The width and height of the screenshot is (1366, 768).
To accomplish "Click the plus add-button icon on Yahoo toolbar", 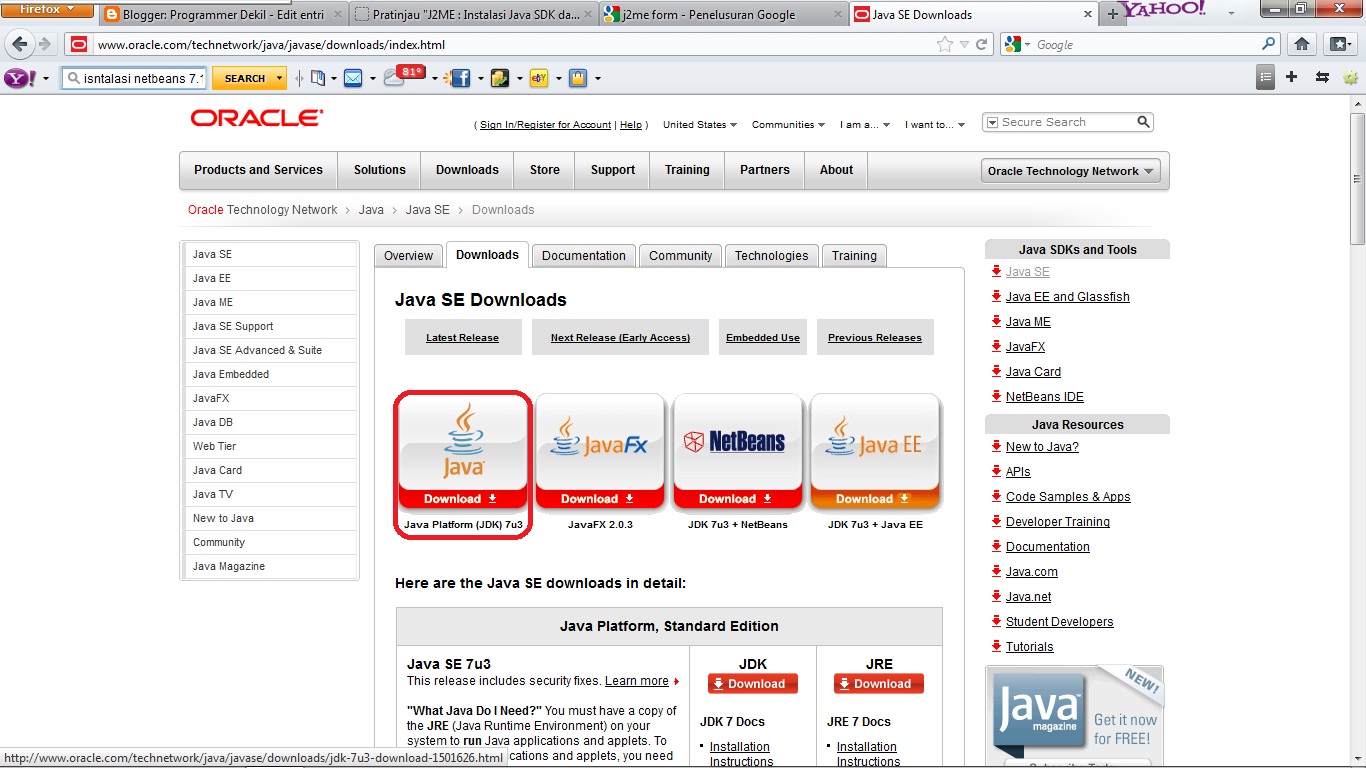I will click(1292, 77).
